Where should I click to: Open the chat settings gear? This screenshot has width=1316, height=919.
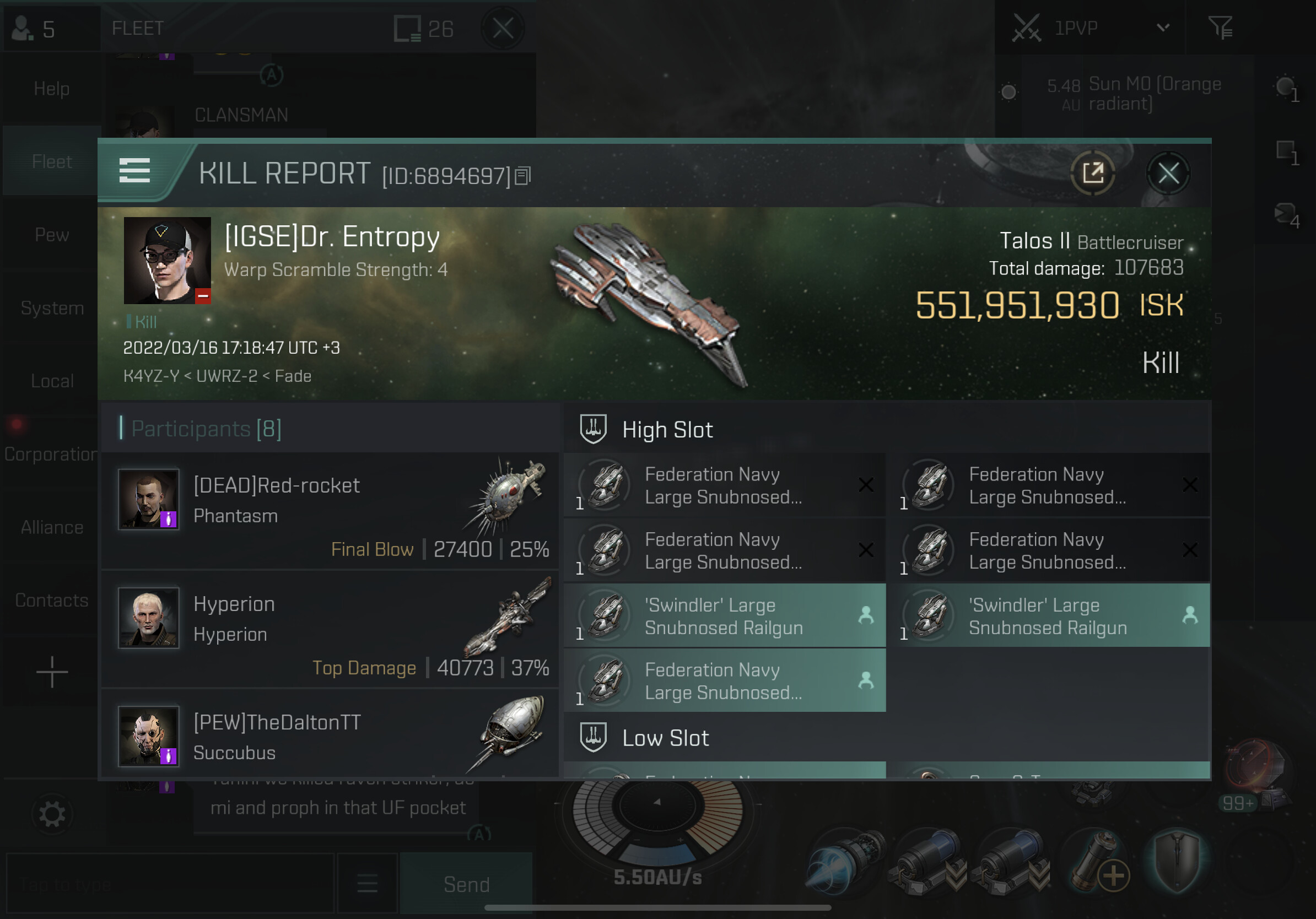[x=52, y=814]
